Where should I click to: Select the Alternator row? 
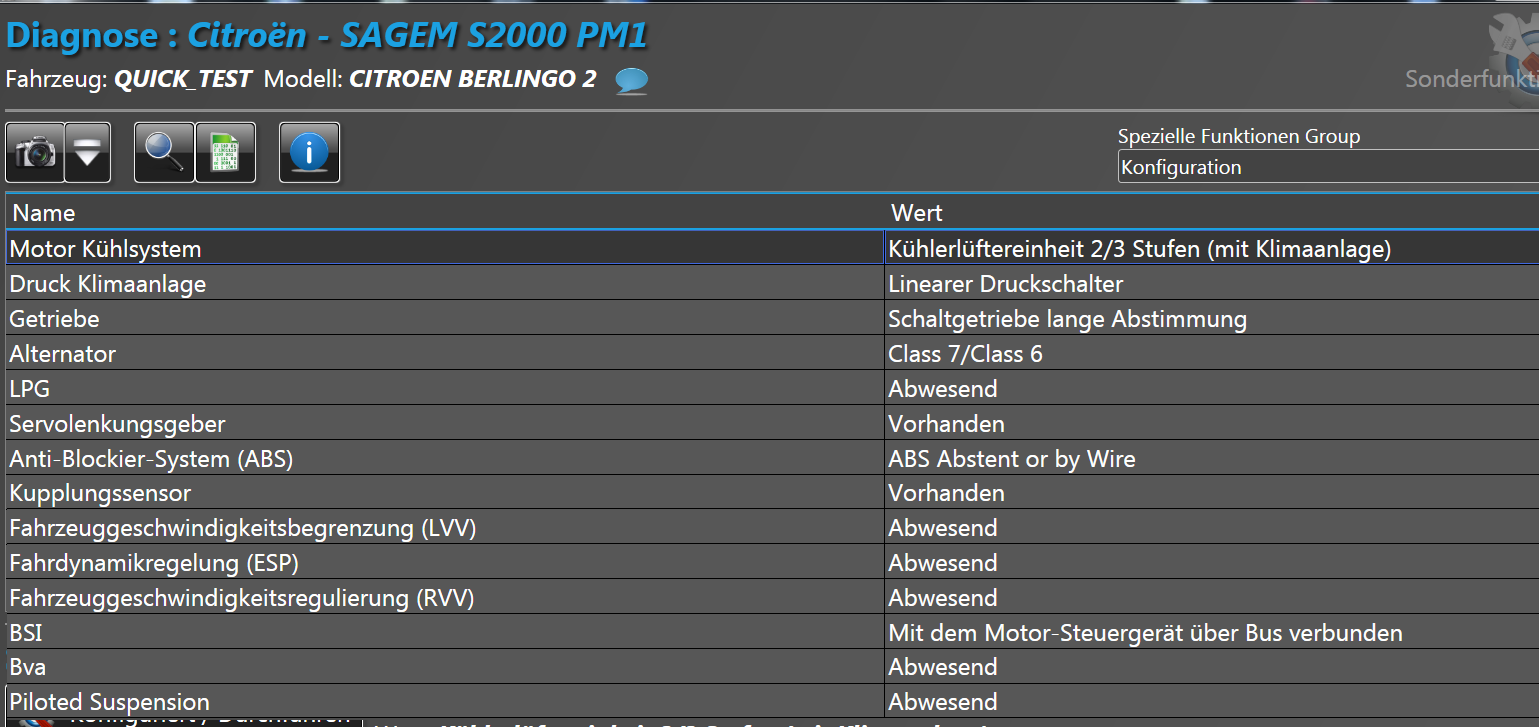[62, 354]
